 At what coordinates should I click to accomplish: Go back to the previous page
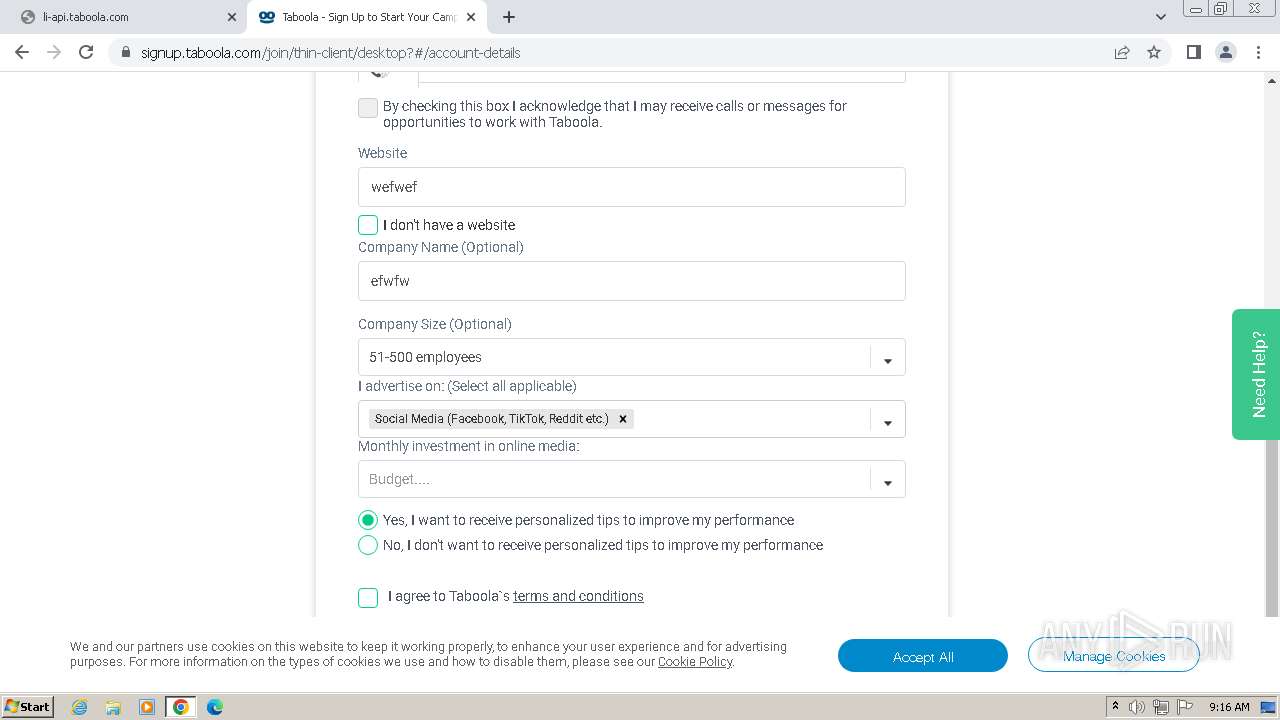pyautogui.click(x=22, y=52)
